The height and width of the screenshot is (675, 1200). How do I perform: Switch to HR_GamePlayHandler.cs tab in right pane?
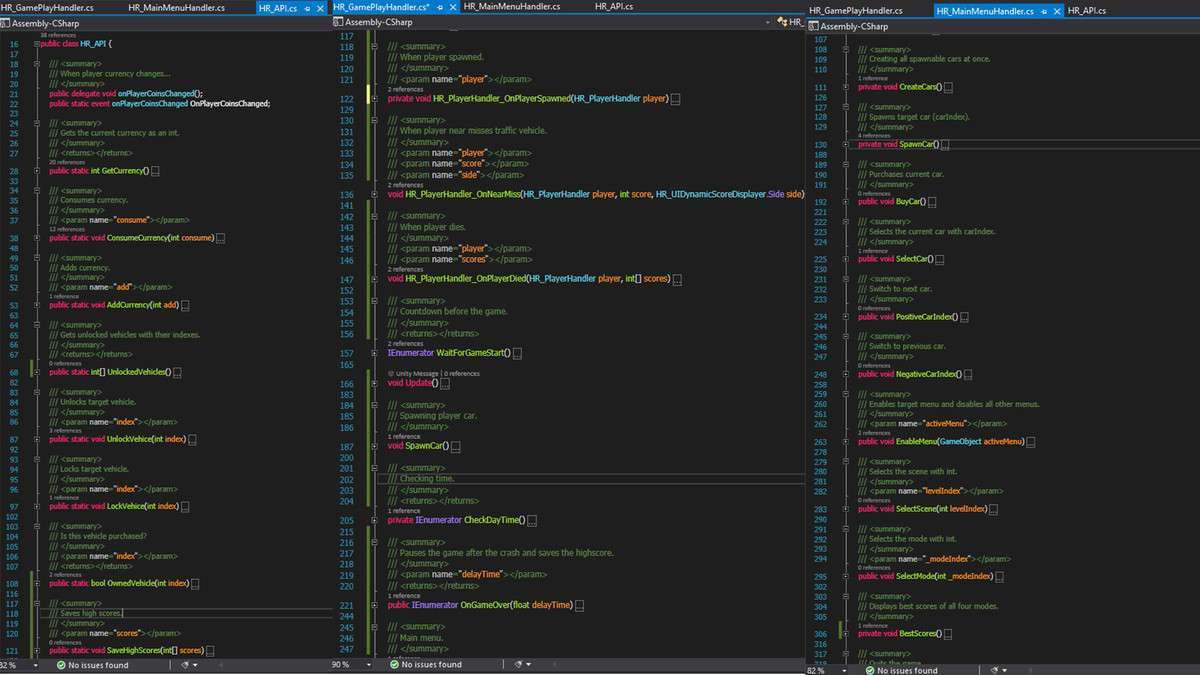tap(856, 10)
